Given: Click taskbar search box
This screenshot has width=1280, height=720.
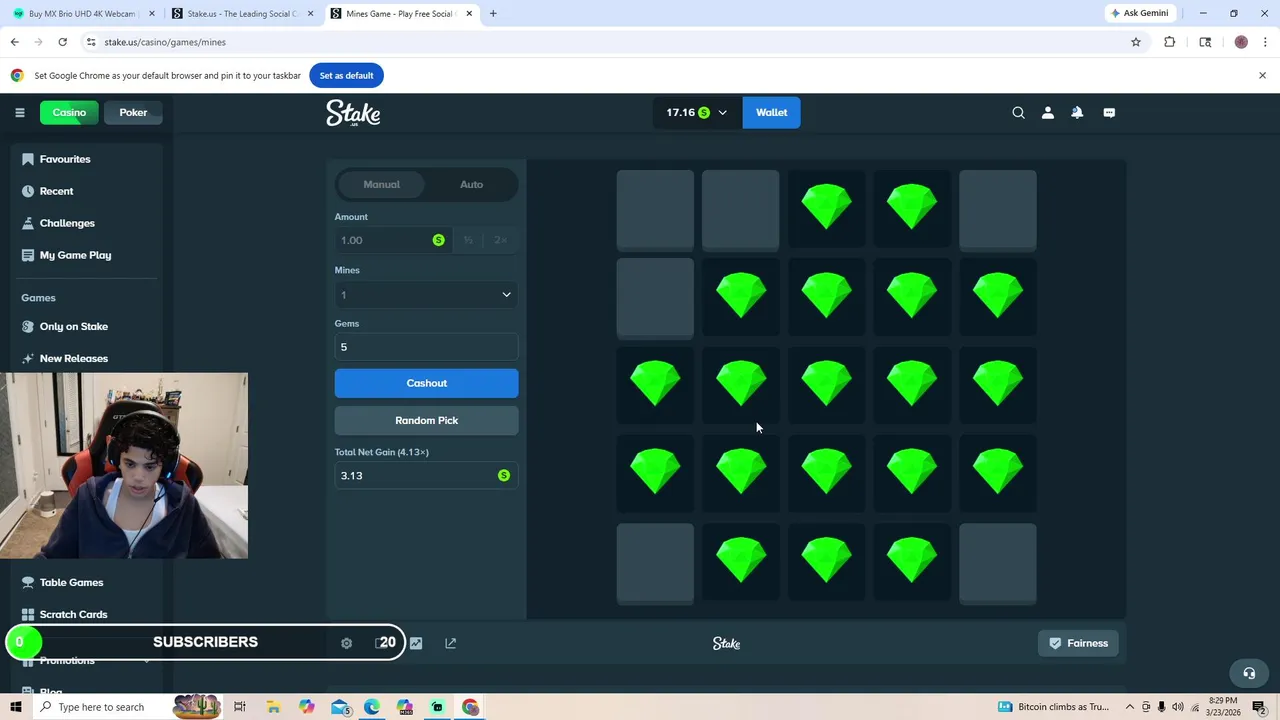Looking at the screenshot, I should (x=100, y=707).
